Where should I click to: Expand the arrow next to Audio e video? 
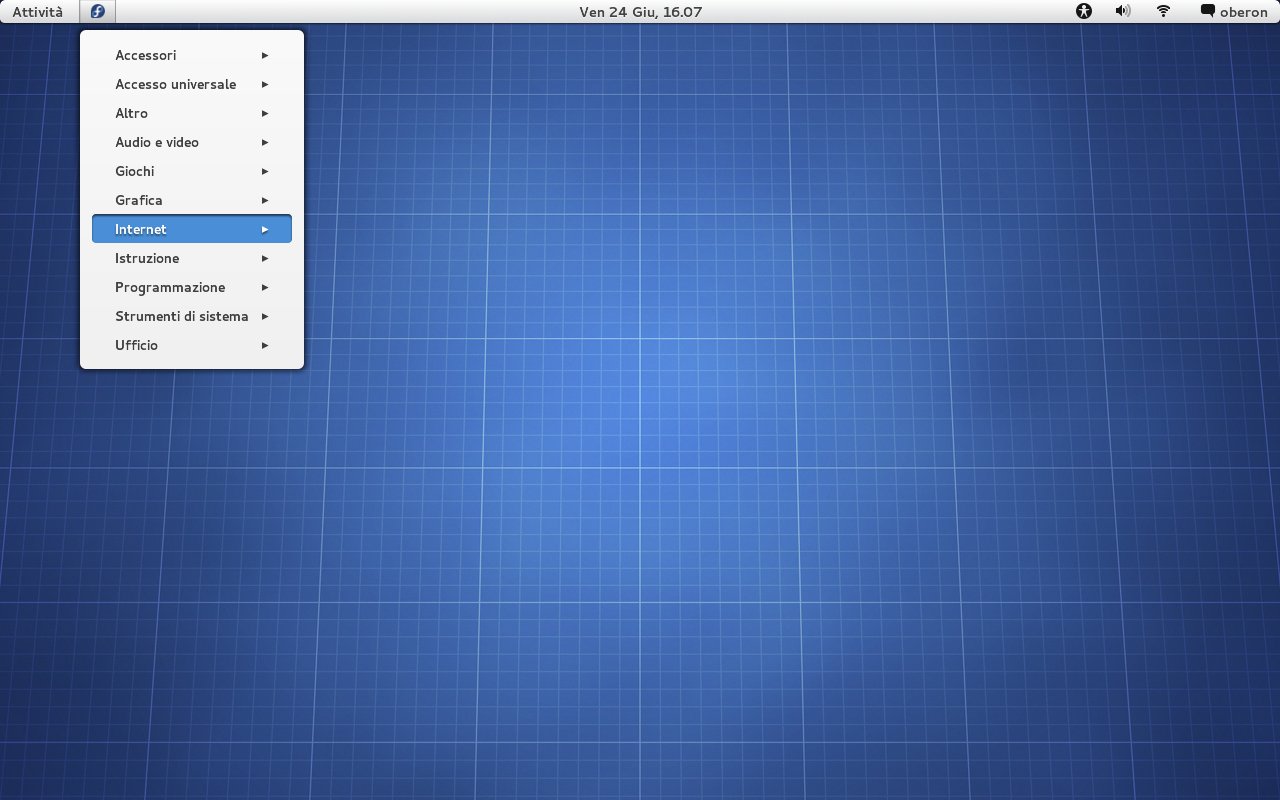(265, 142)
